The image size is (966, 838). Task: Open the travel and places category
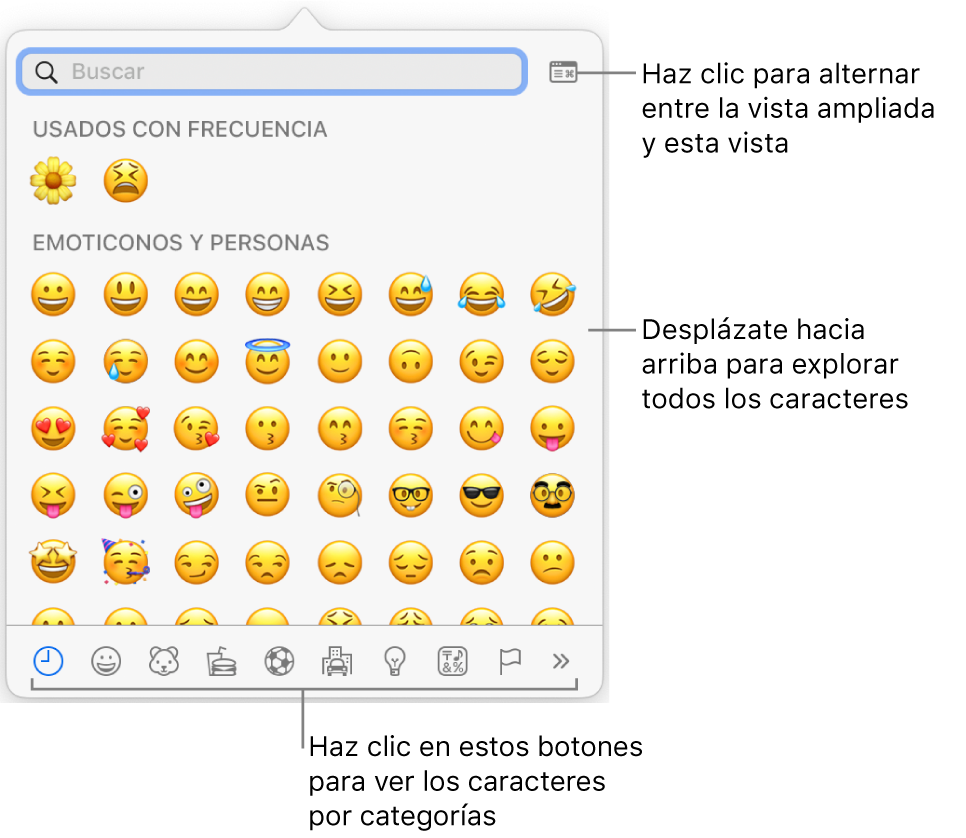tap(337, 661)
